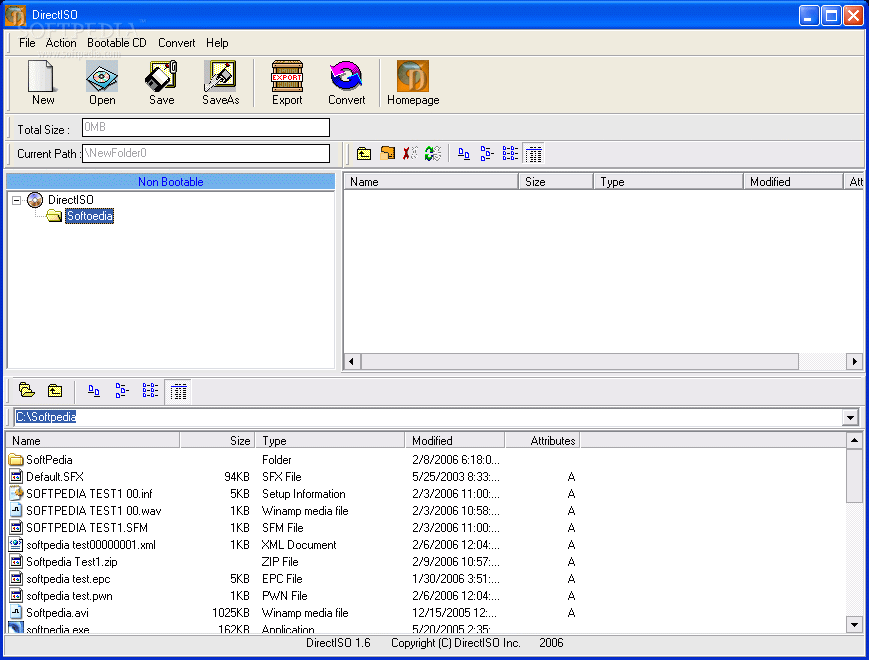Click the Convert toolbar icon
The width and height of the screenshot is (869, 660).
[346, 76]
